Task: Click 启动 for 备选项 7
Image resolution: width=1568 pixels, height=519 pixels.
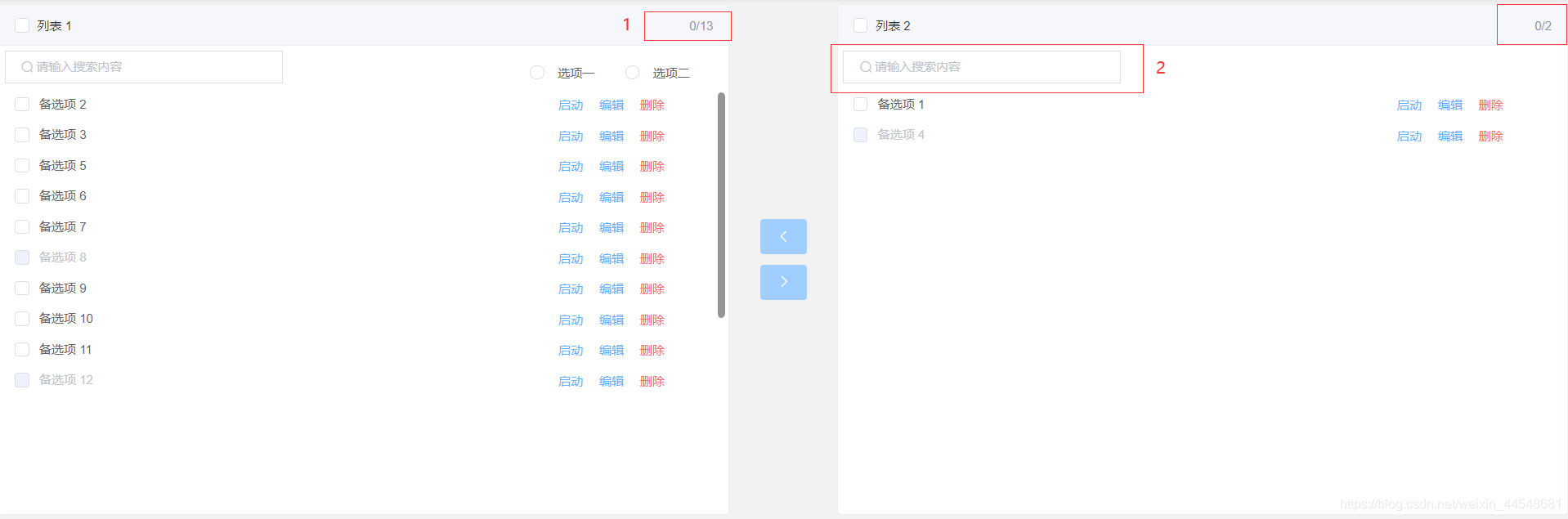Action: 571,228
